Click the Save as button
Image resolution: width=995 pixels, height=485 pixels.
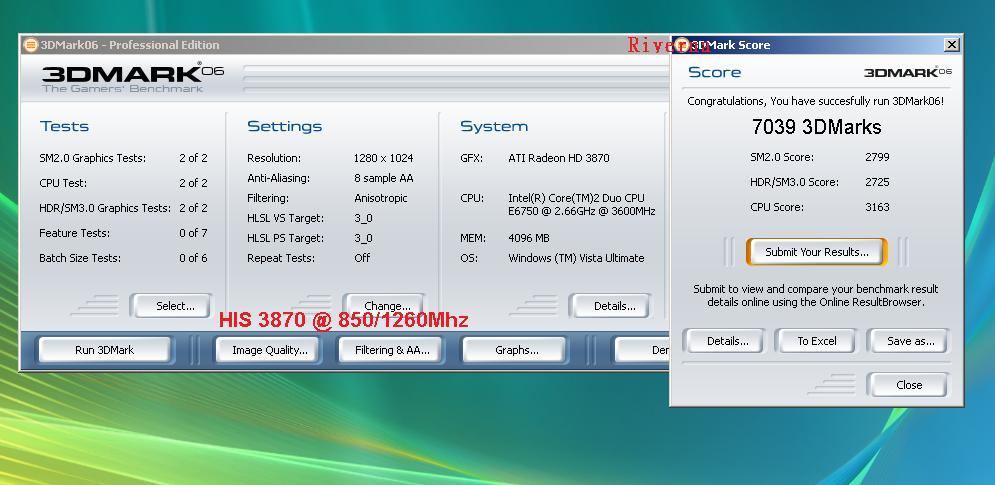click(909, 341)
